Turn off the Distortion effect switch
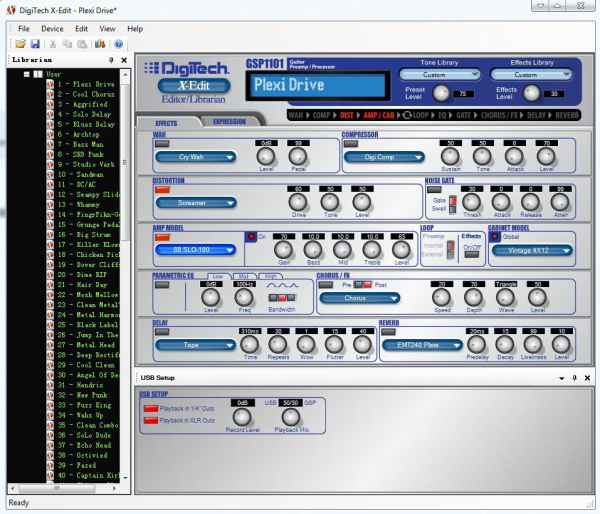 [x=162, y=190]
